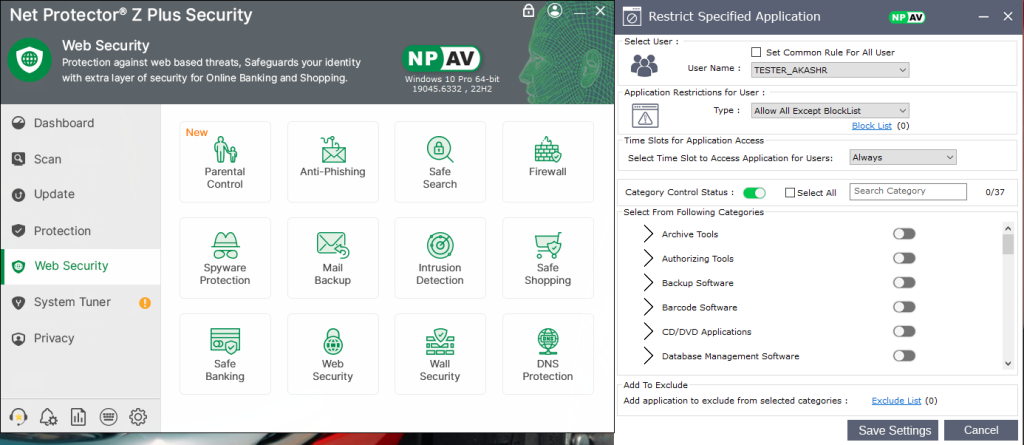This screenshot has width=1024, height=445.
Task: Select System Tuner in the sidebar
Action: [72, 302]
